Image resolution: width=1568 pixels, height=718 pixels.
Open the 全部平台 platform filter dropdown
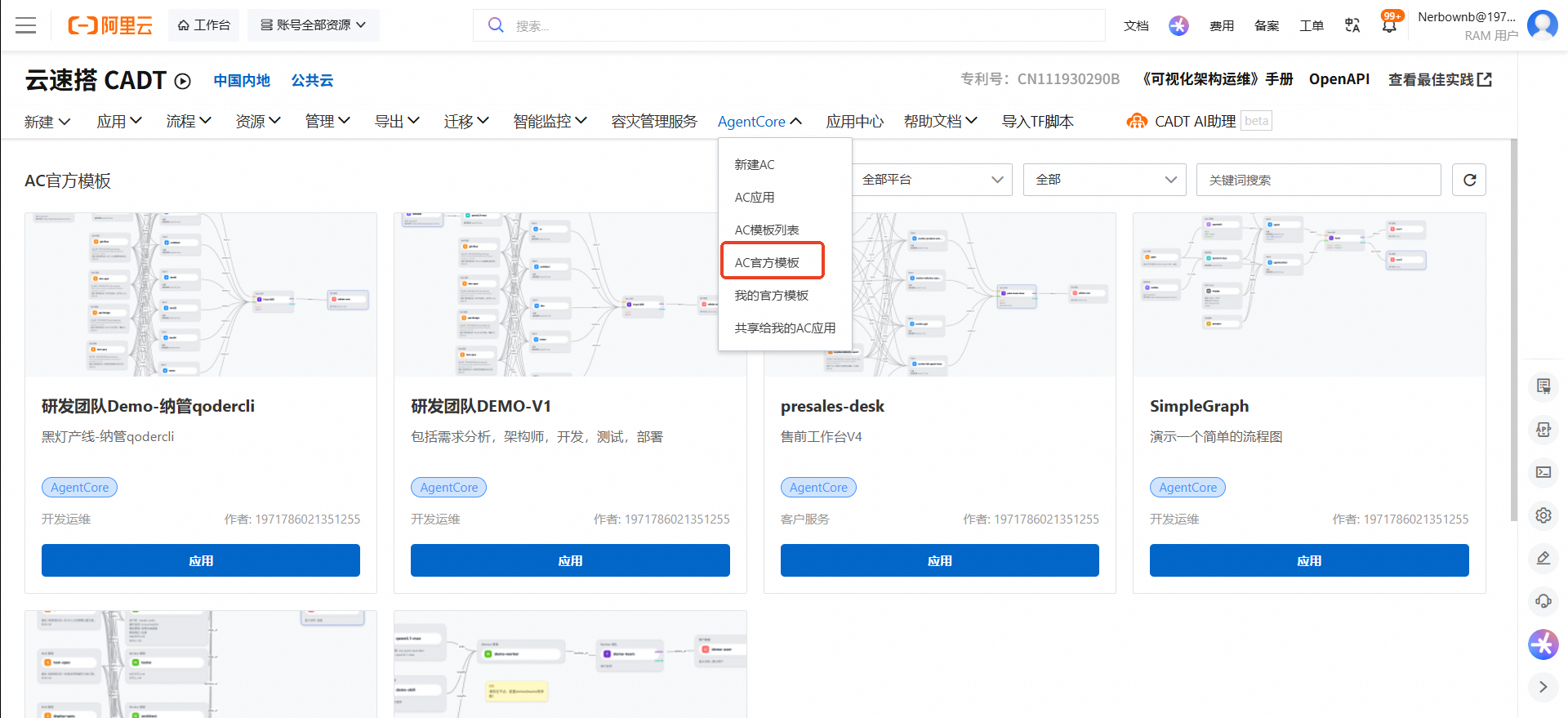[931, 180]
